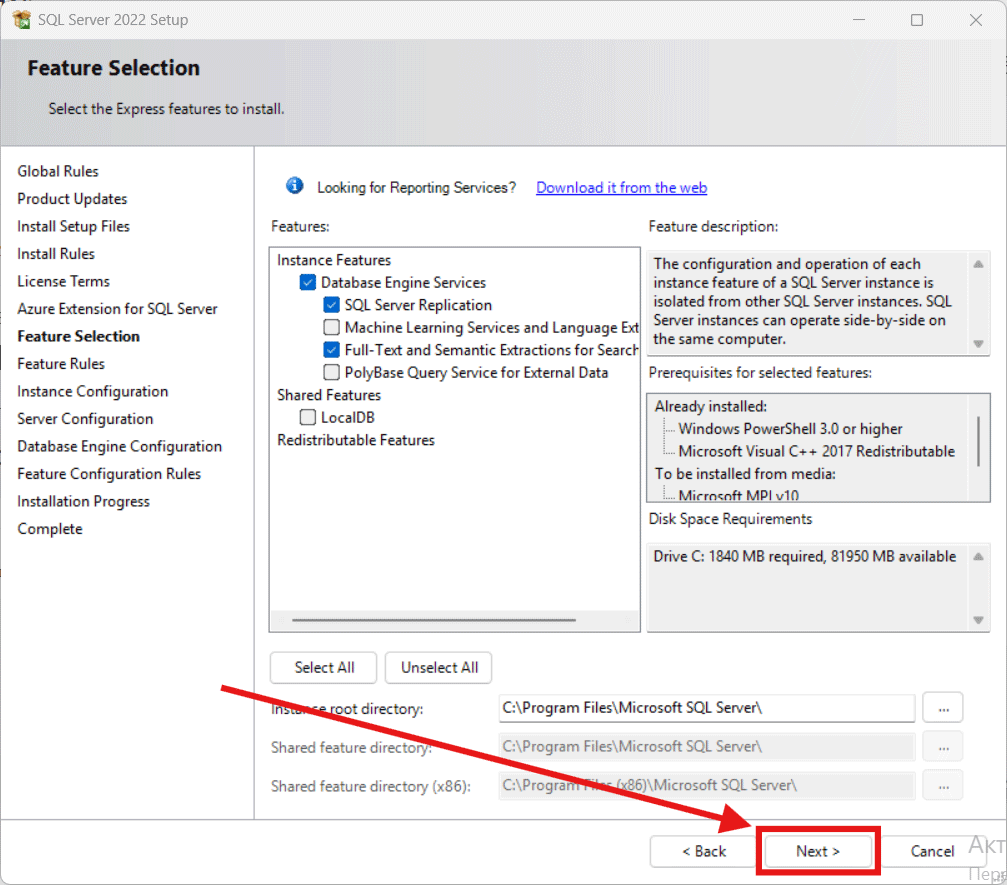Go to the License Terms step
The image size is (1007, 885).
pos(63,281)
